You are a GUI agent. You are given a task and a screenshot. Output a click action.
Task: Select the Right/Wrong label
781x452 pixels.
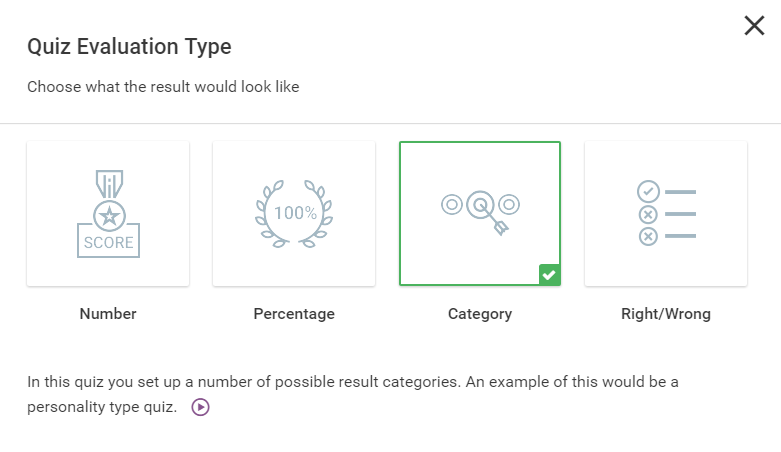click(x=666, y=314)
